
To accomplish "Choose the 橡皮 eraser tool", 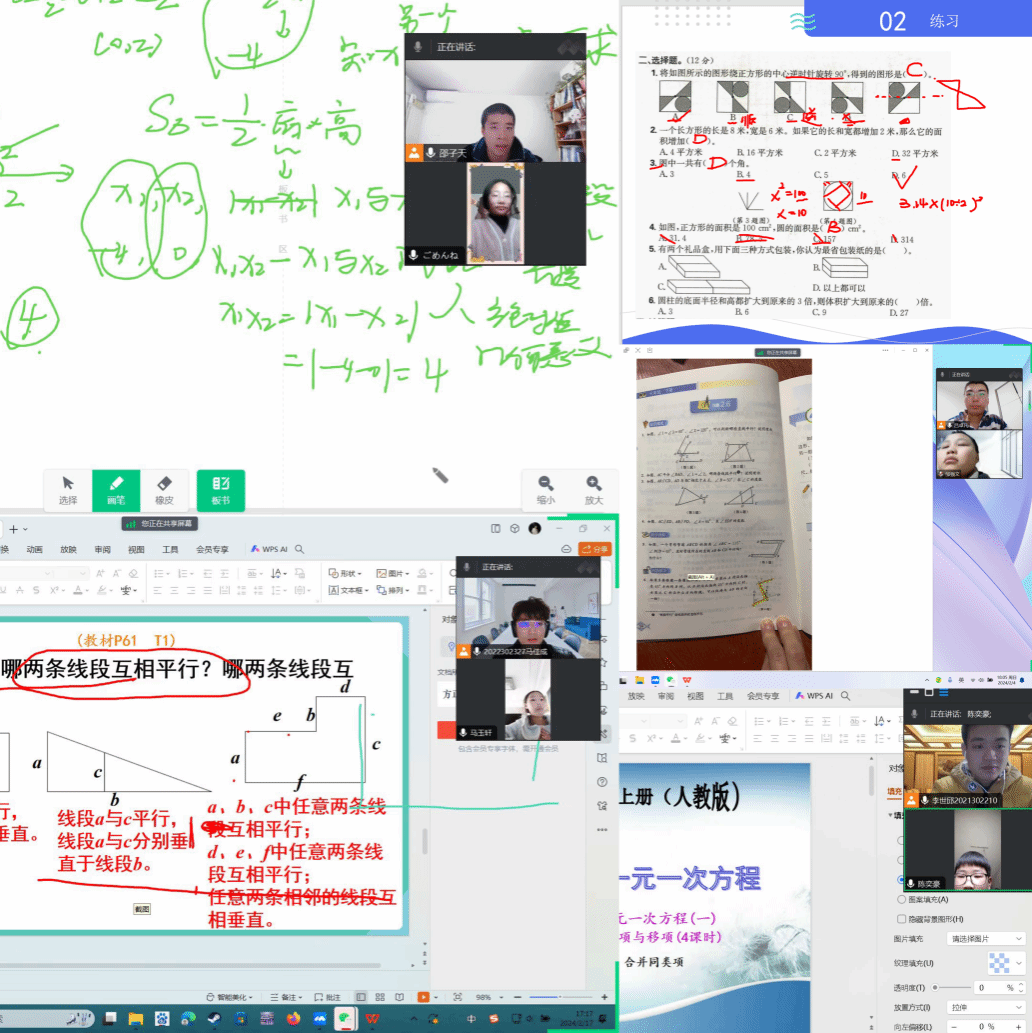I will (x=165, y=489).
